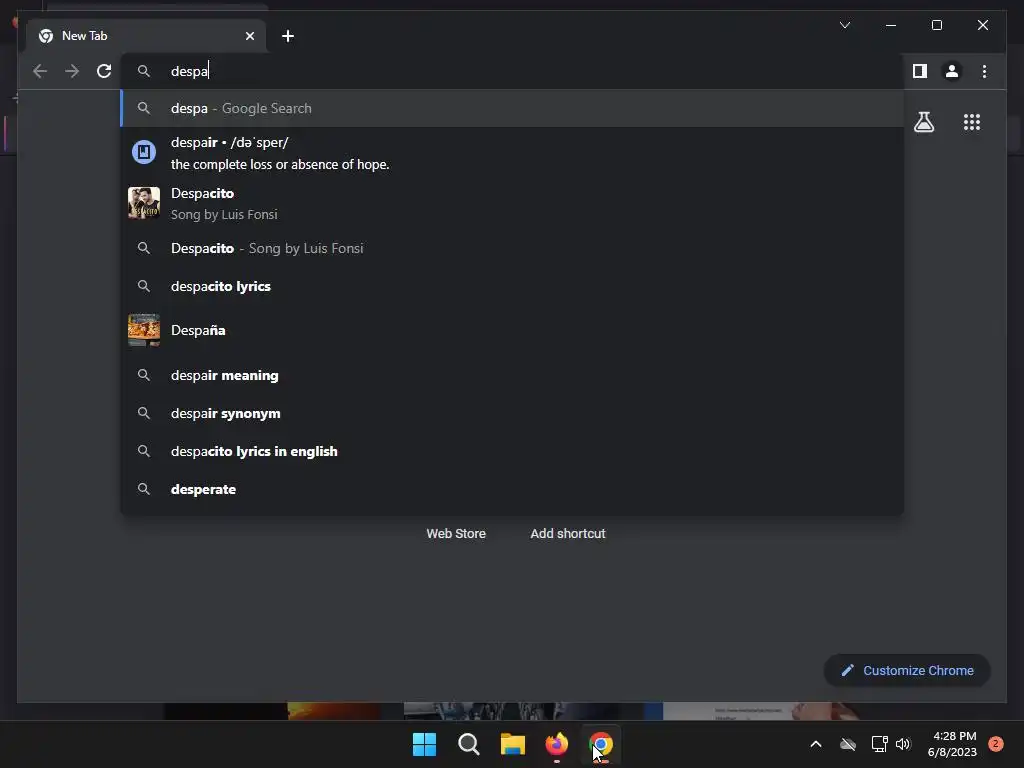Close the New Tab tab
This screenshot has height=768, width=1024.
[x=249, y=36]
